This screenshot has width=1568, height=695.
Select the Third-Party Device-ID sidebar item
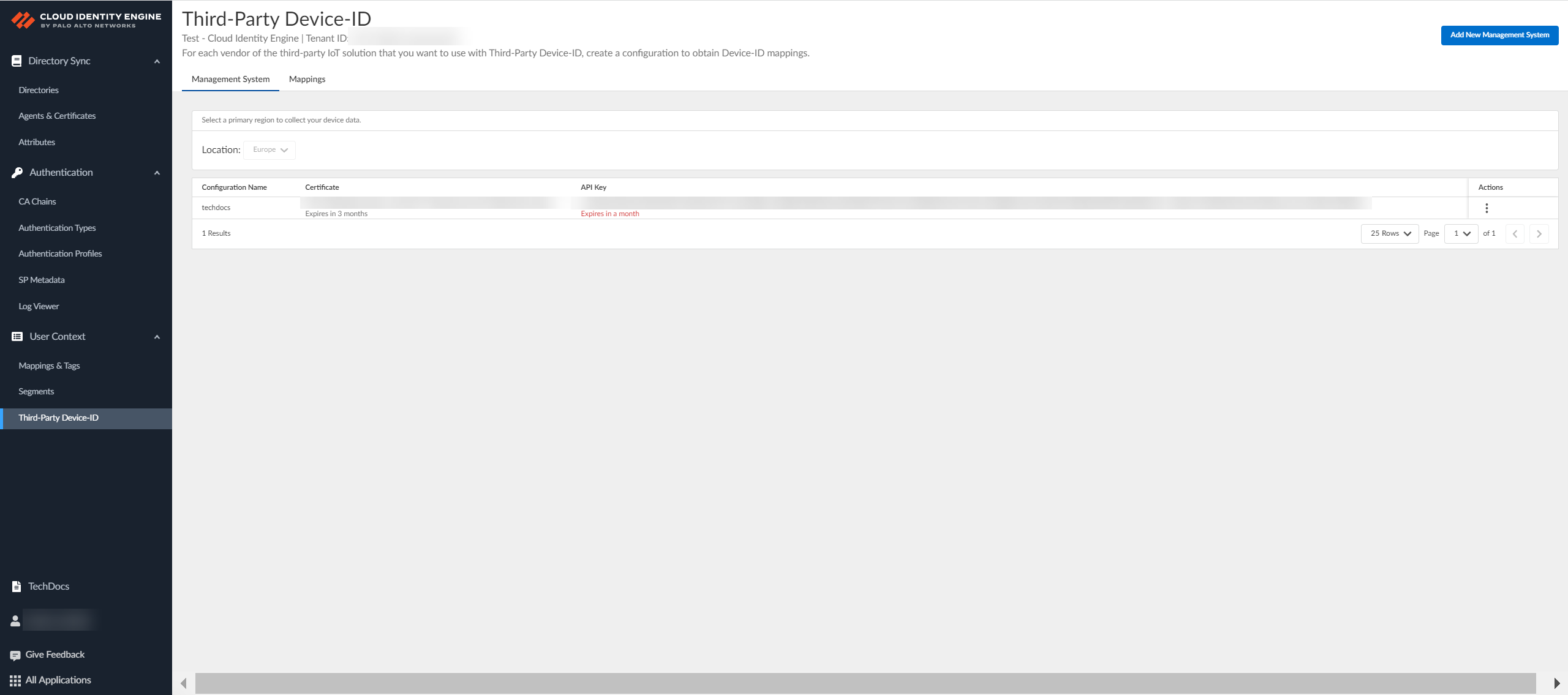point(58,418)
